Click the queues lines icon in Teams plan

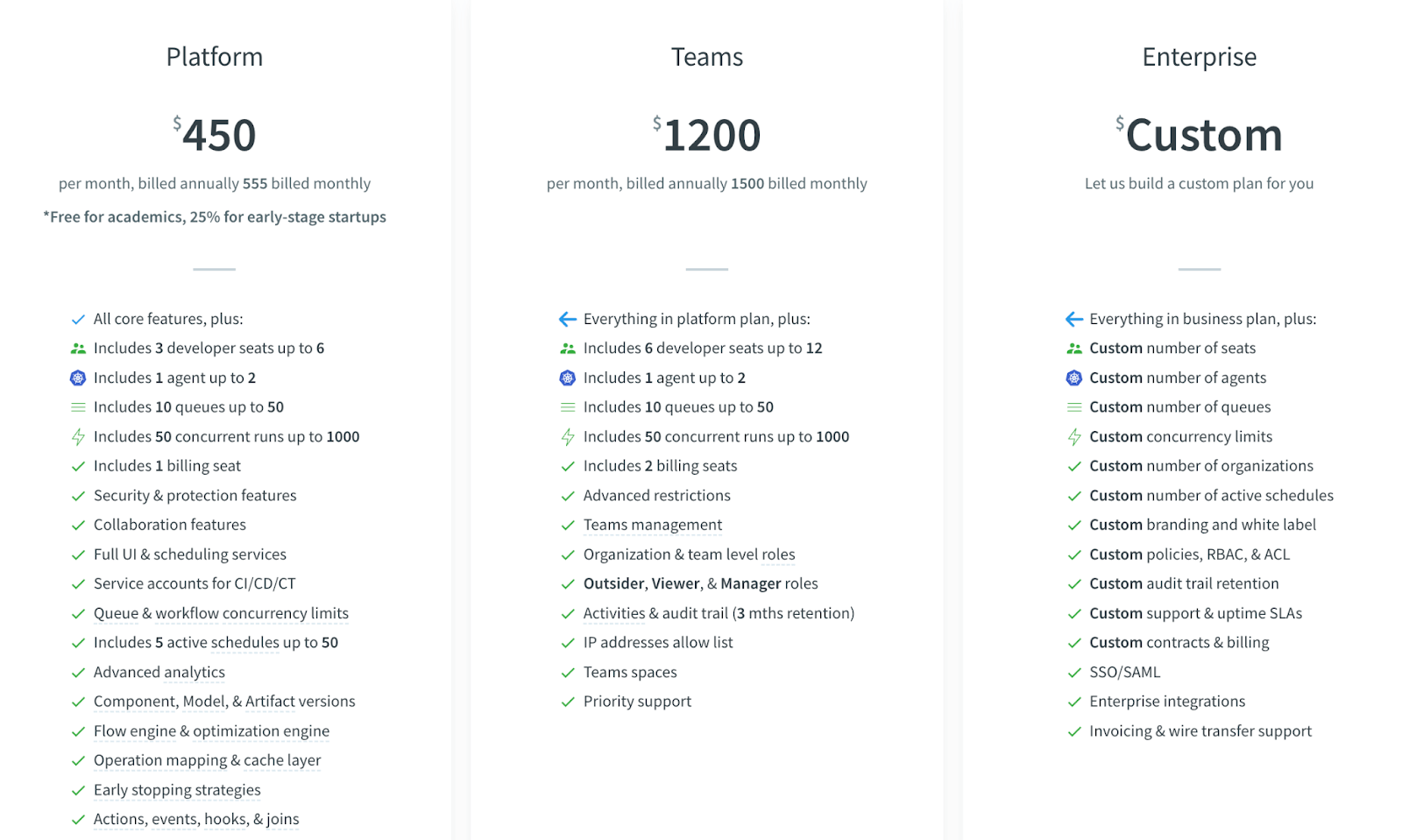click(568, 407)
